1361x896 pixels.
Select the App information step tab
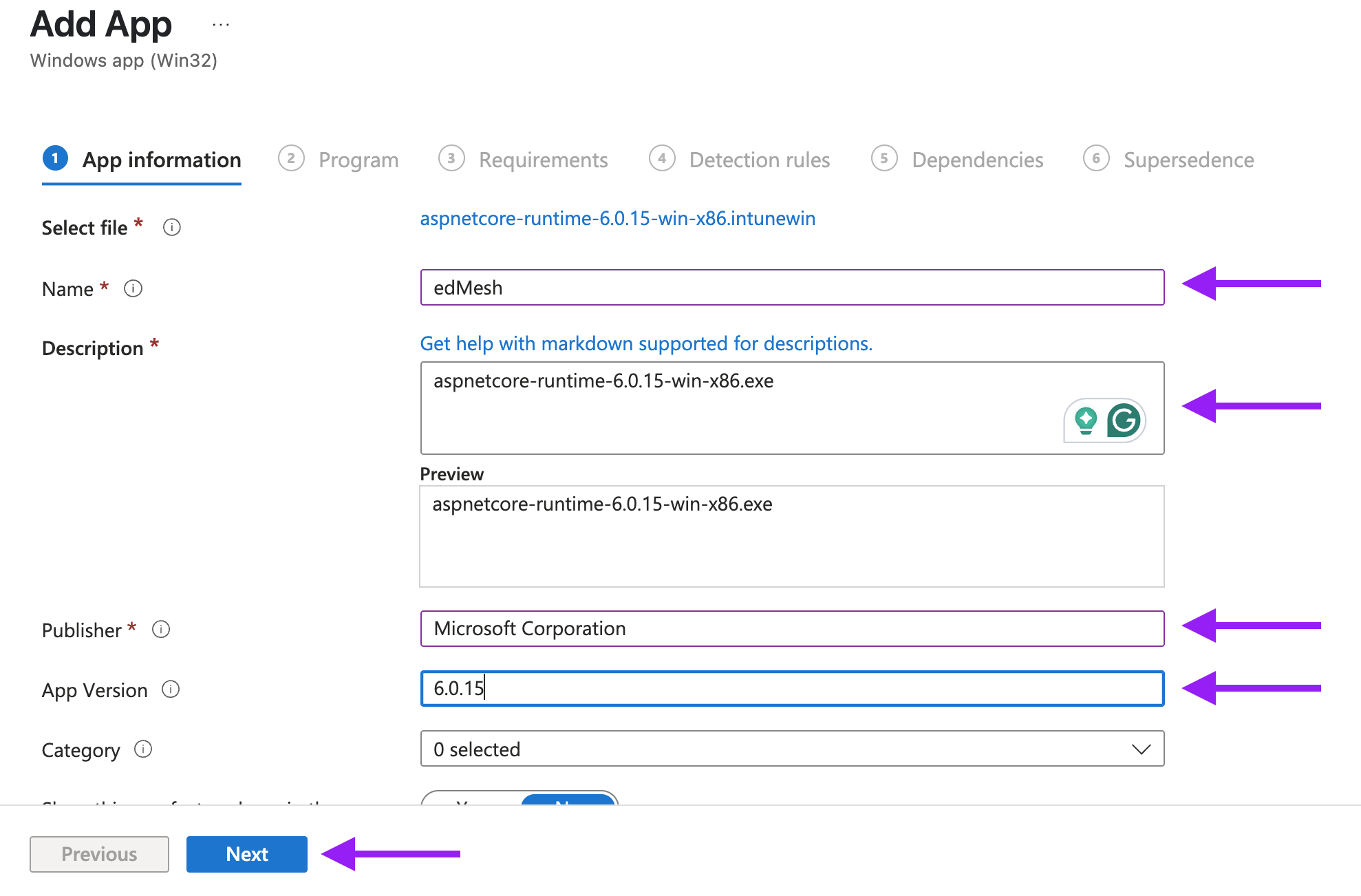pyautogui.click(x=142, y=160)
